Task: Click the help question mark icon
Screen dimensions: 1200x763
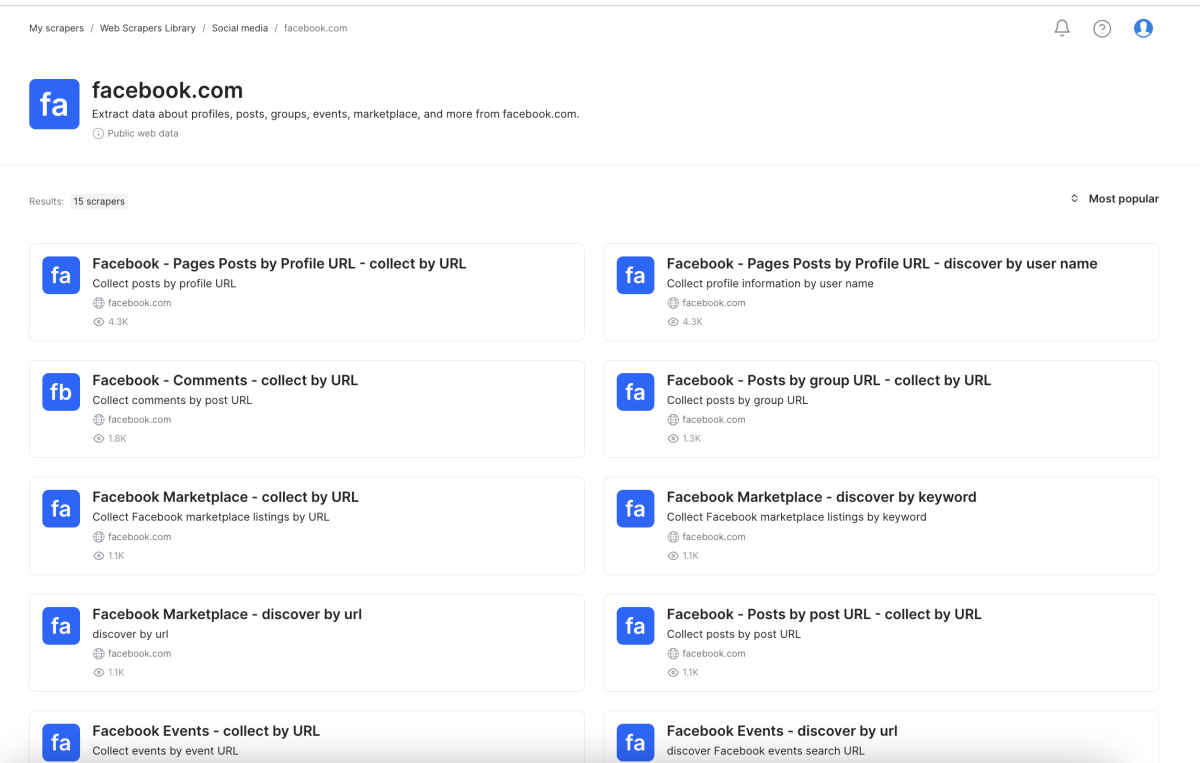Action: [x=1102, y=29]
